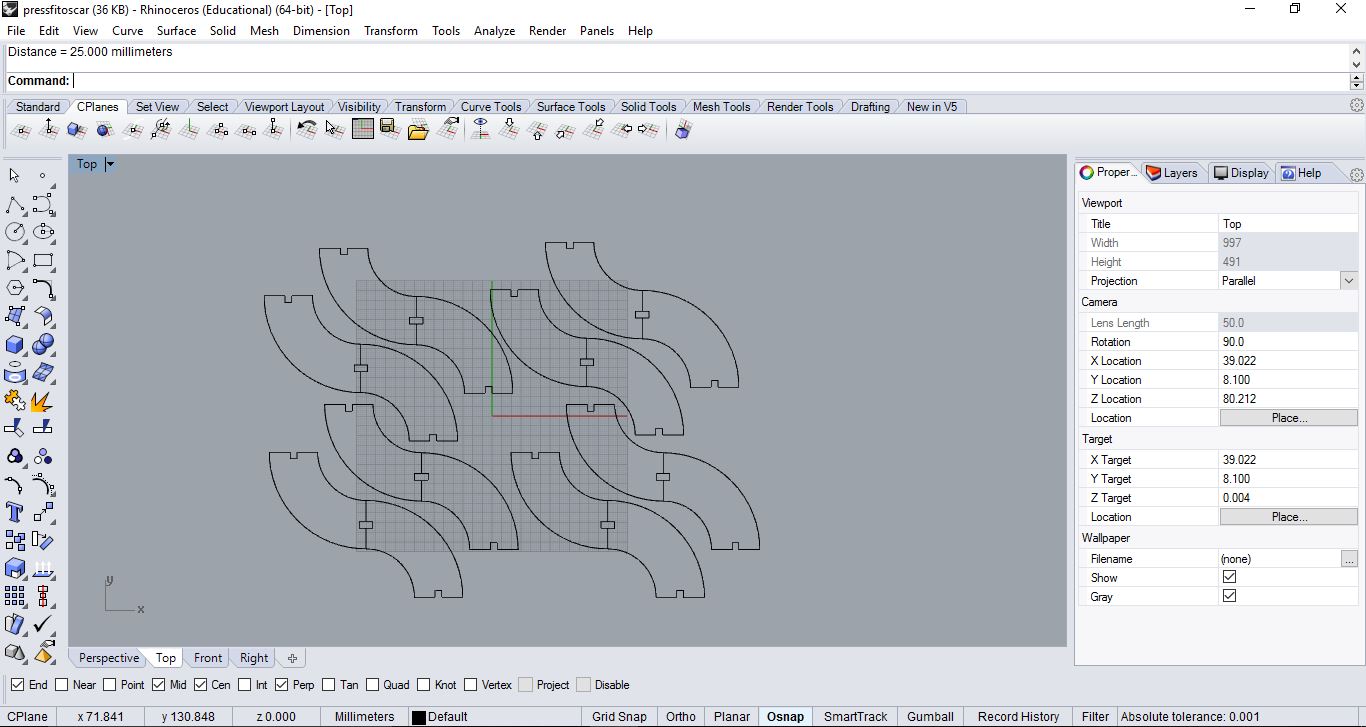Screen dimensions: 1366x727
Task: Select the Circle tool
Action: (15, 232)
